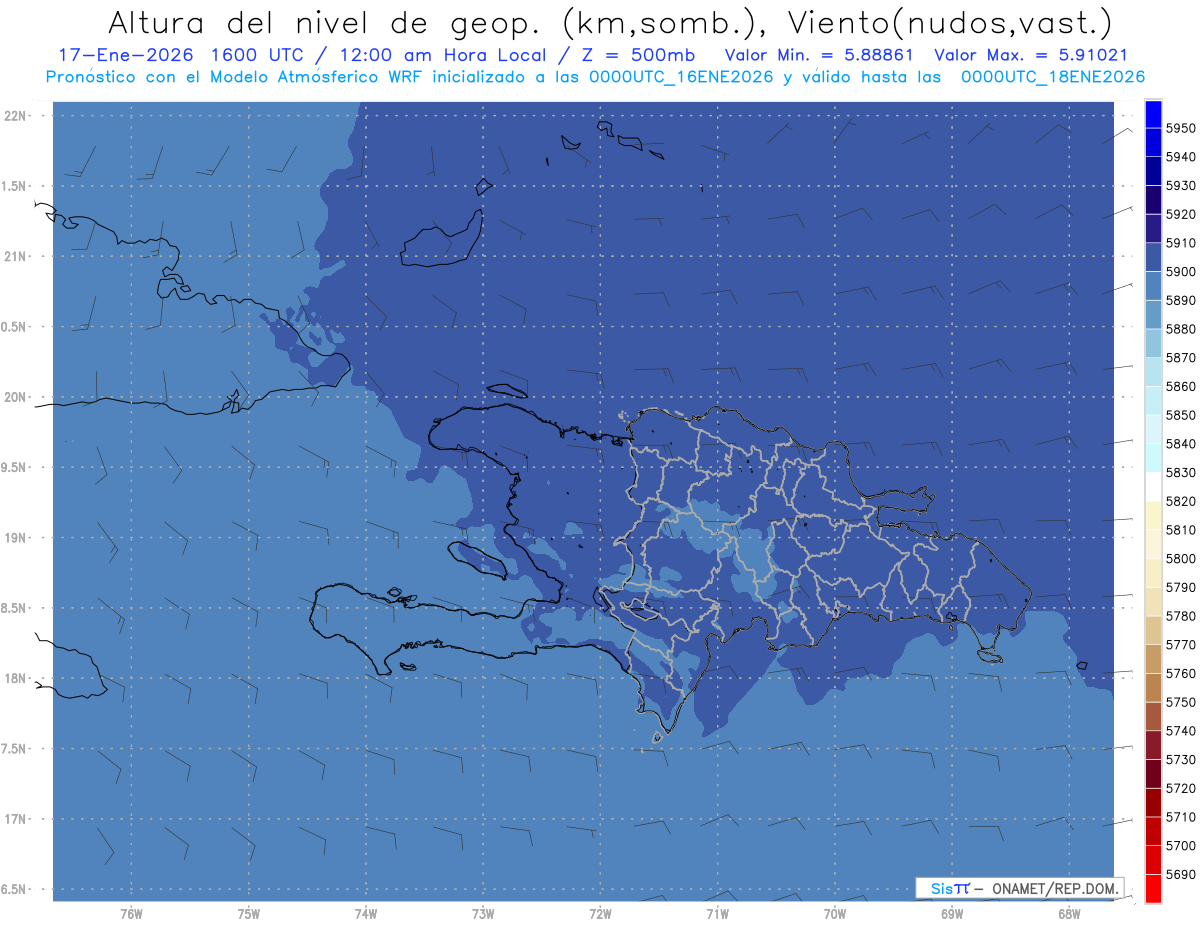Click the '73W' longitude label
Viewport: 1200px width, 927px height.
coord(483,913)
